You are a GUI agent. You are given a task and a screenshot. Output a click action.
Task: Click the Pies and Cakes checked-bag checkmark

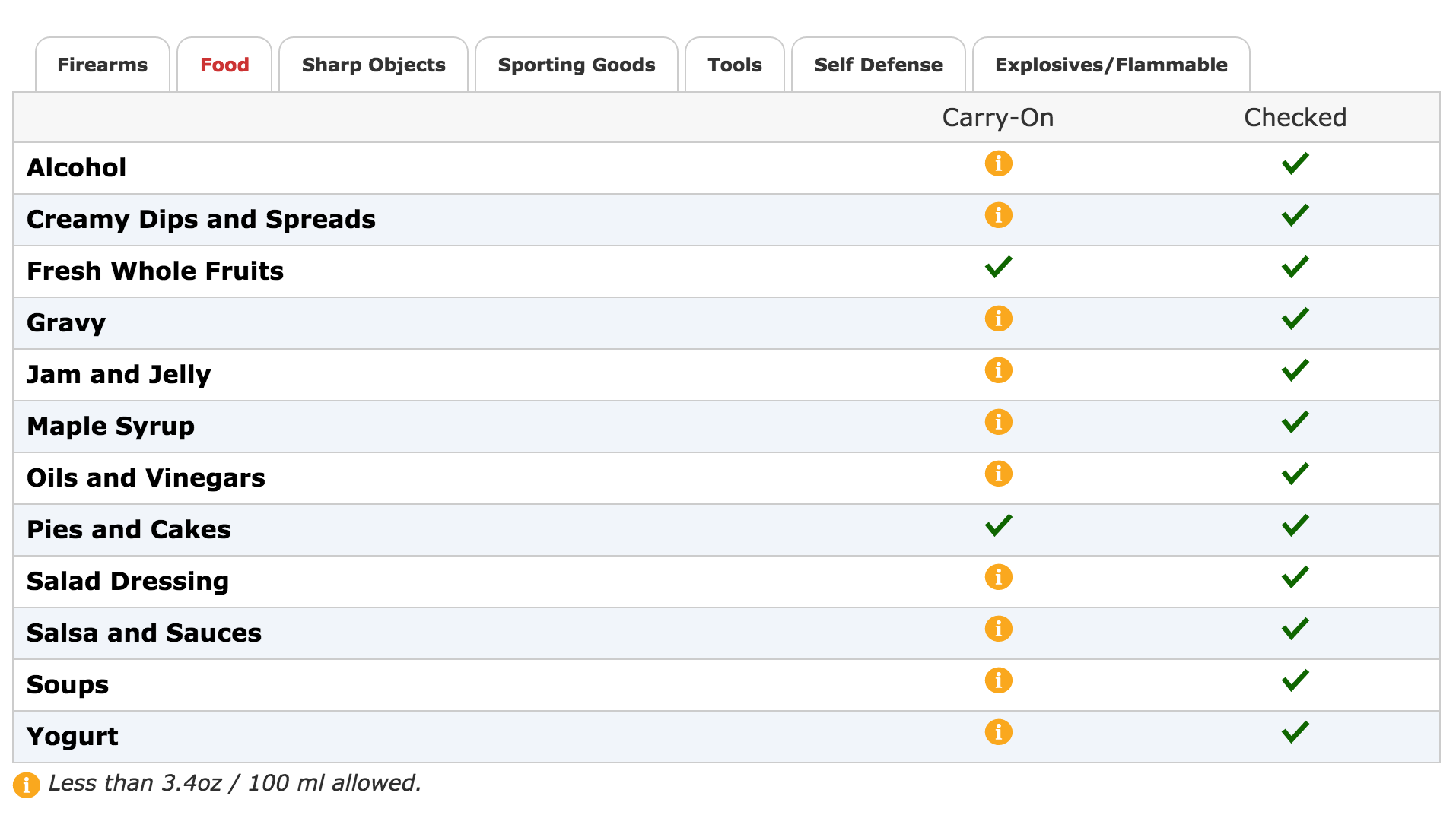click(1295, 525)
